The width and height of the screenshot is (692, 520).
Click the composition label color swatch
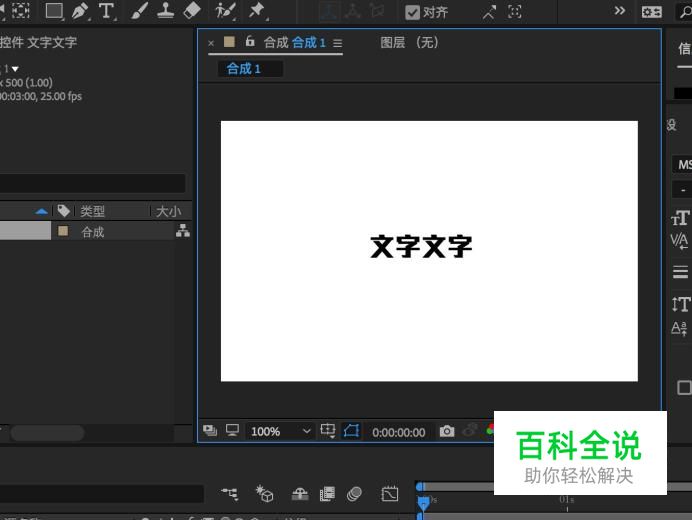(x=229, y=41)
